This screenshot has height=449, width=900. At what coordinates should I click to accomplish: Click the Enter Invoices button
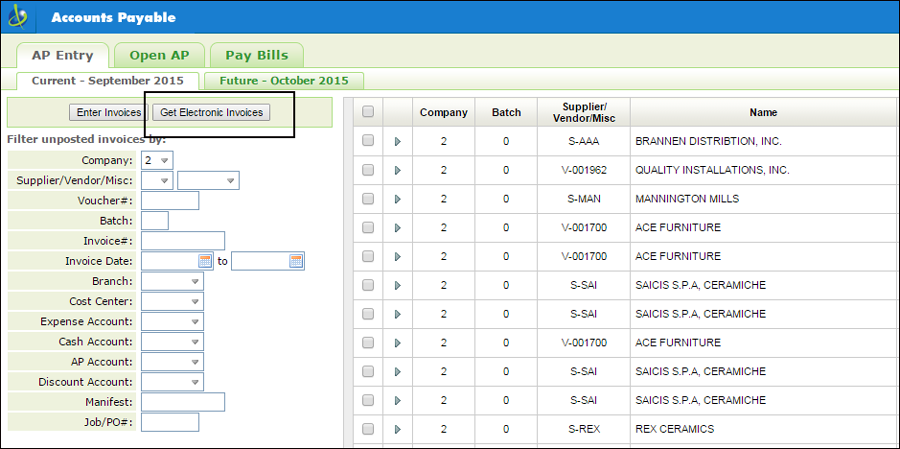click(109, 113)
